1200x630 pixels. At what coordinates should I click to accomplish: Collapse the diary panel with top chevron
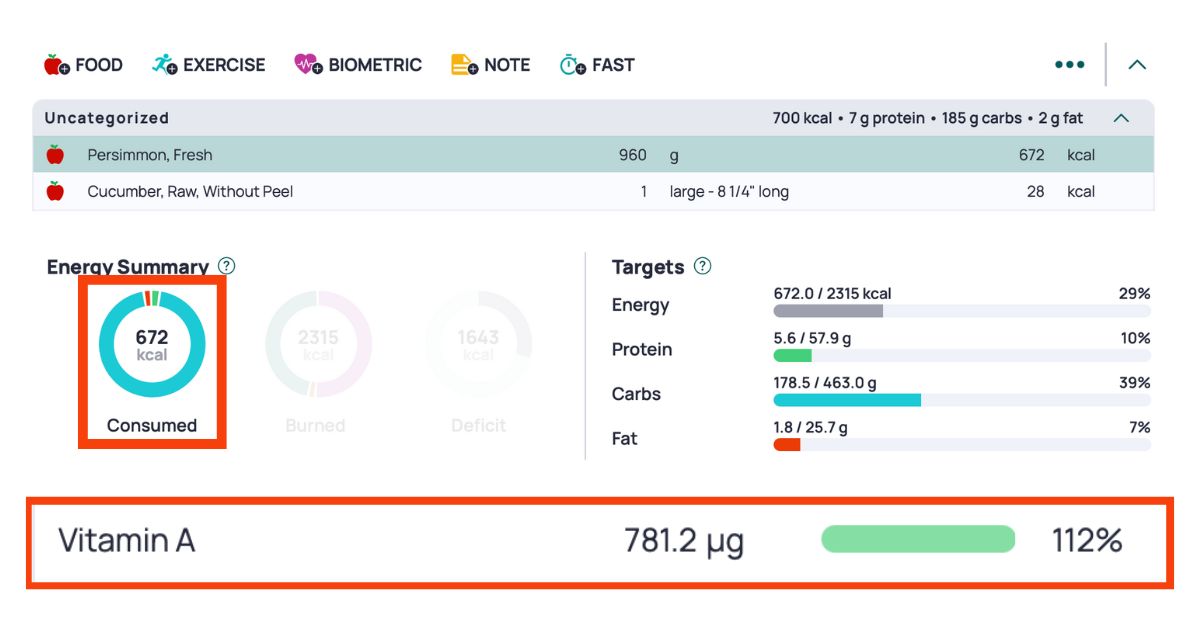point(1136,64)
